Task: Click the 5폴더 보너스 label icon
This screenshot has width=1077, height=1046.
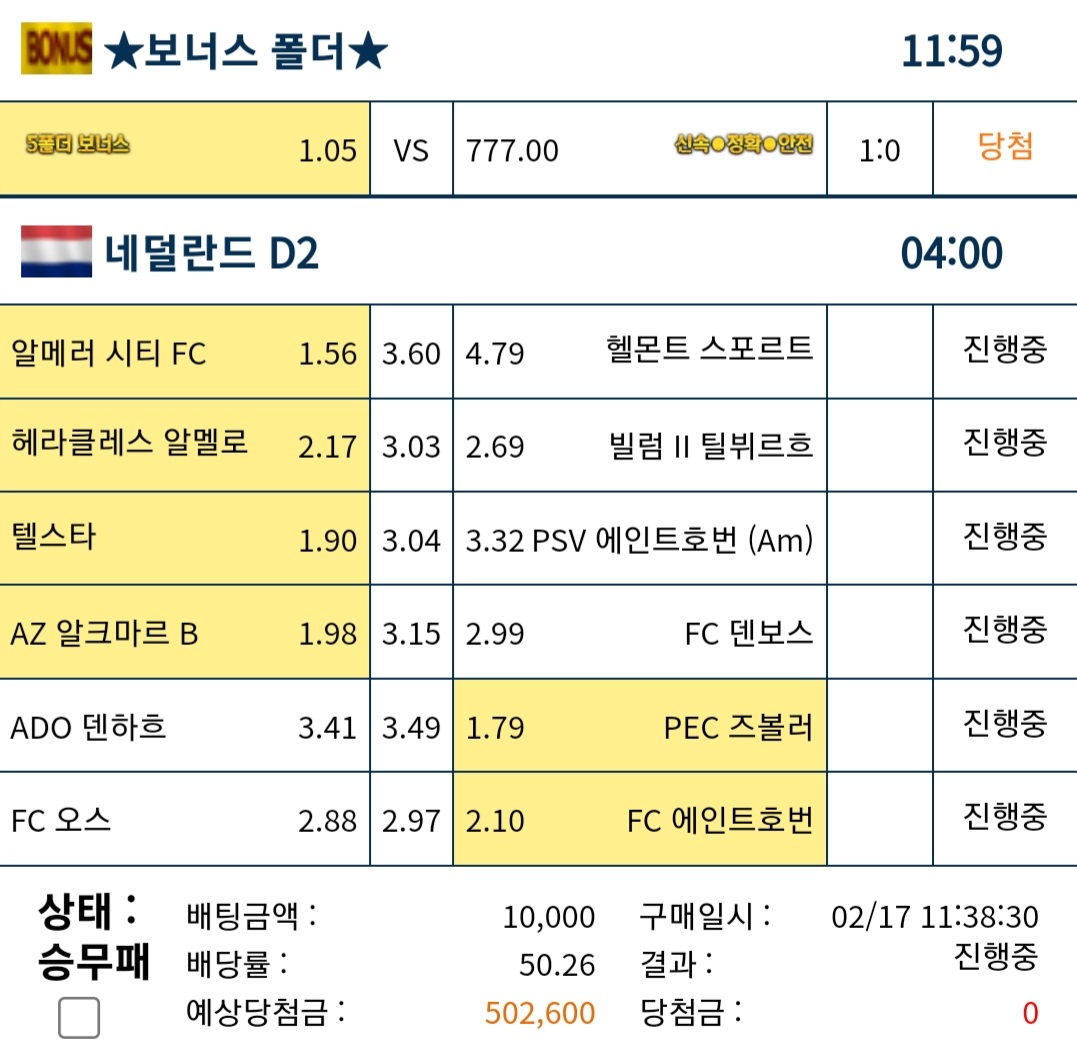Action: tap(78, 144)
